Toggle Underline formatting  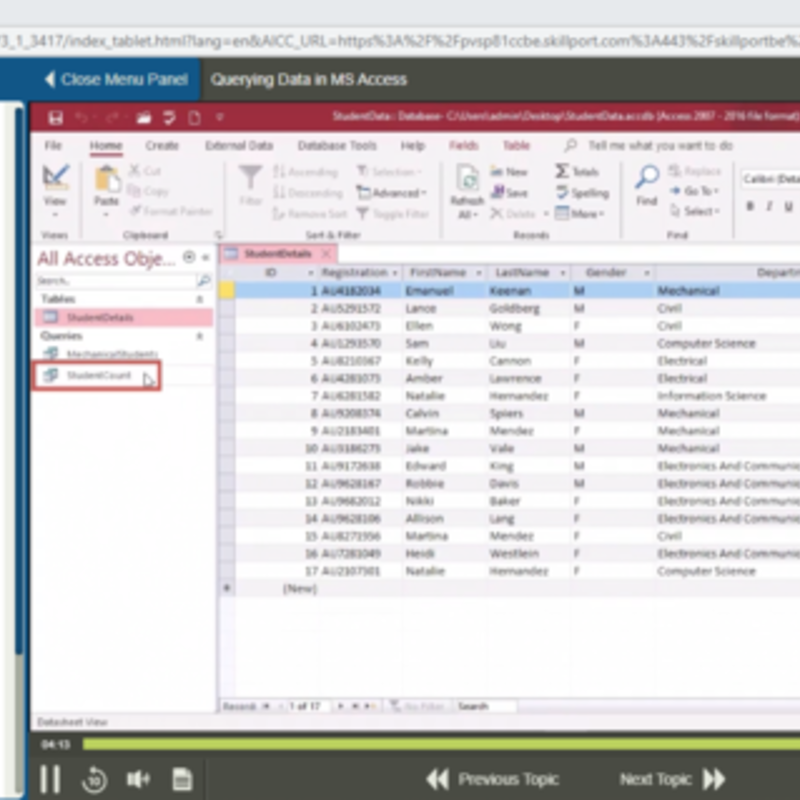[x=788, y=206]
